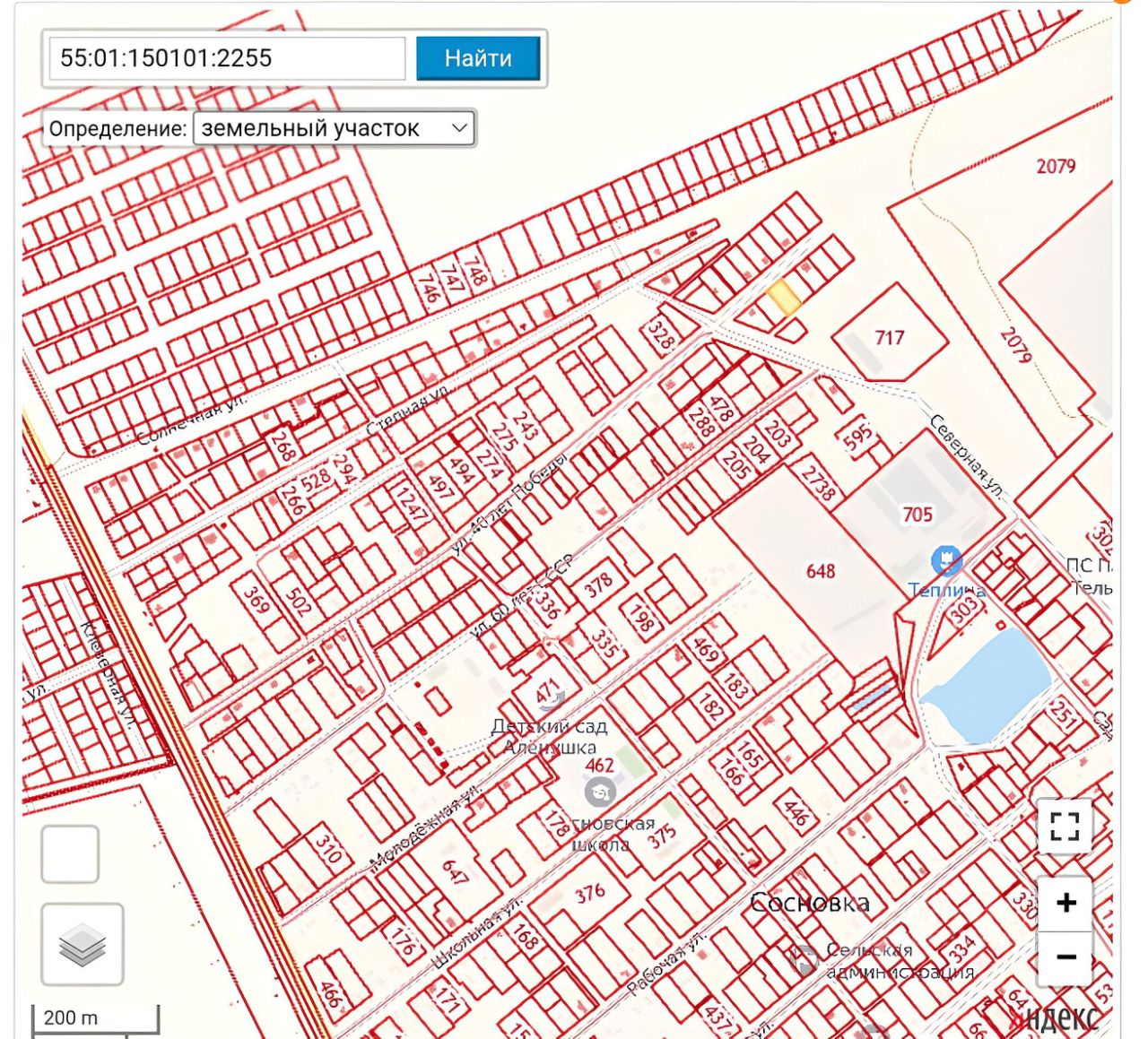Select parcel numbered 595
1148x1039 pixels.
(857, 435)
